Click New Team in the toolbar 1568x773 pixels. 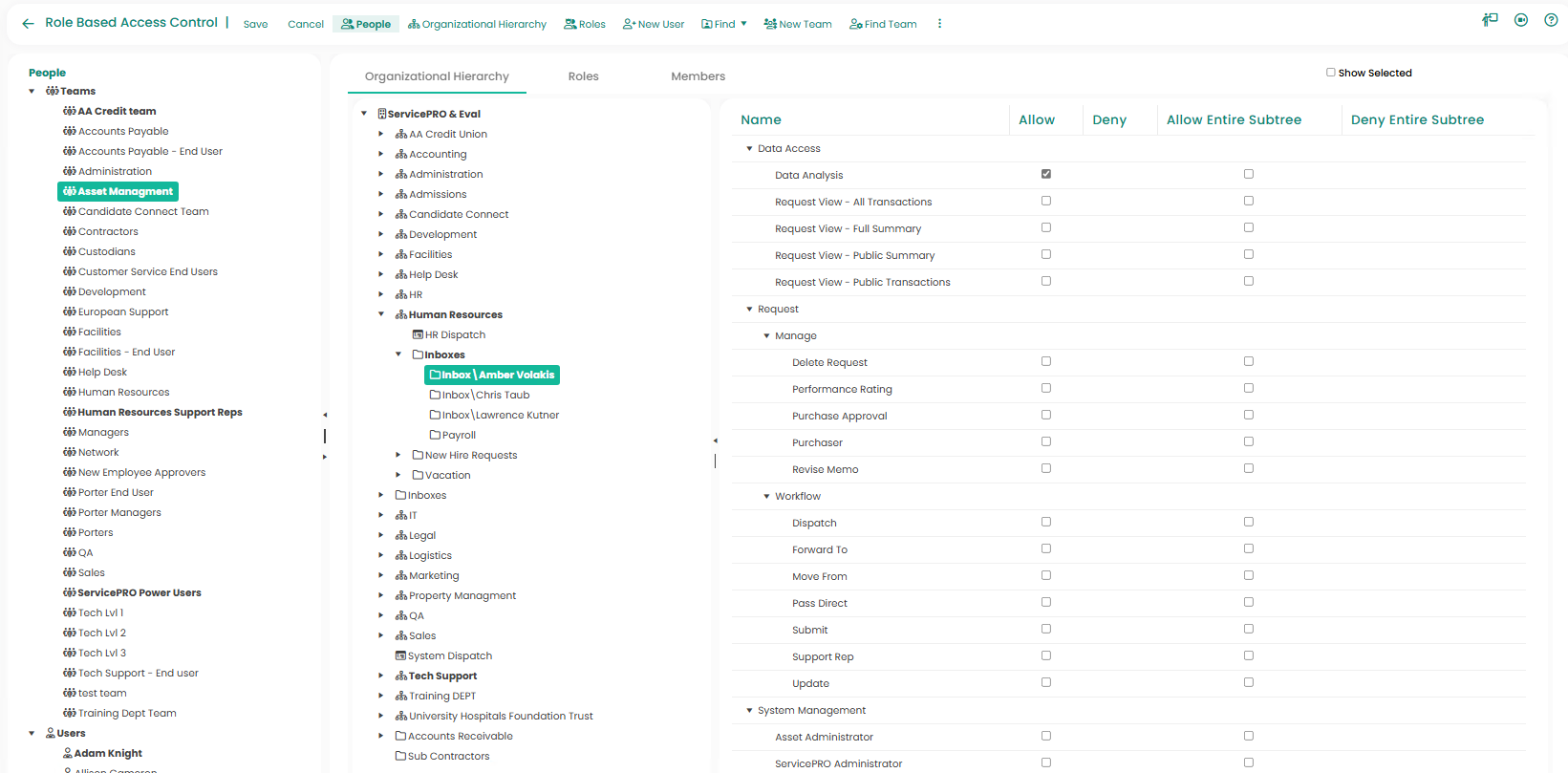coord(798,24)
